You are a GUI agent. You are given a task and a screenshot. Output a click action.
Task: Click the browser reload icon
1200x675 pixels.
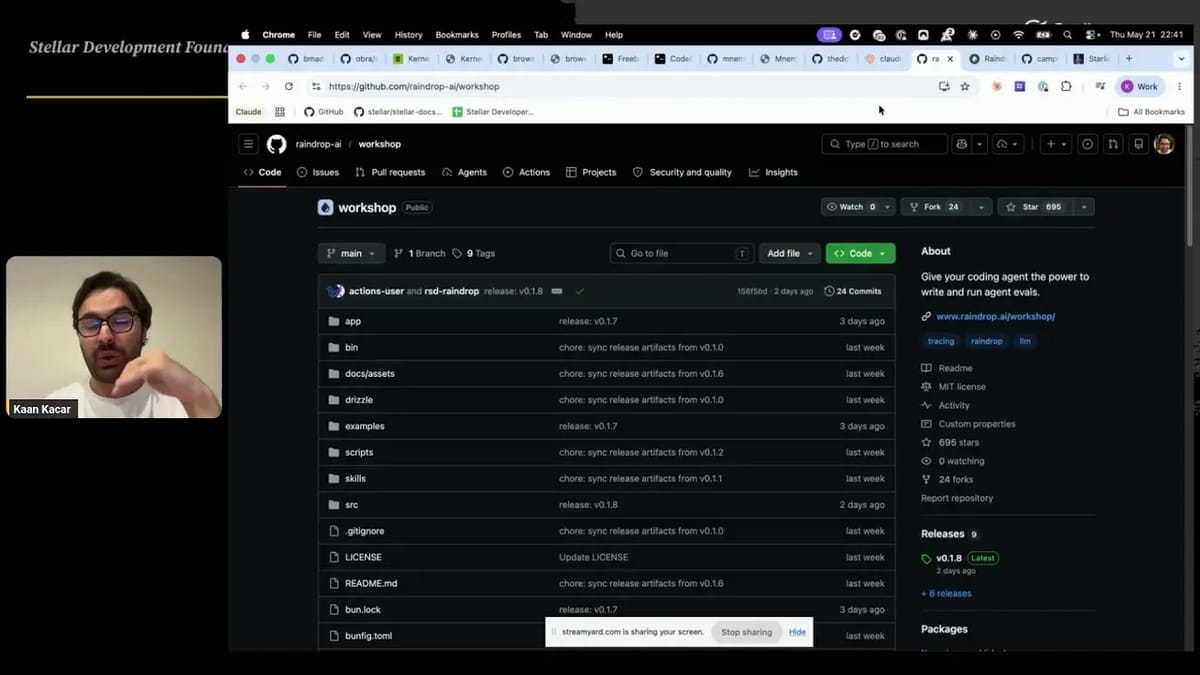coord(289,87)
